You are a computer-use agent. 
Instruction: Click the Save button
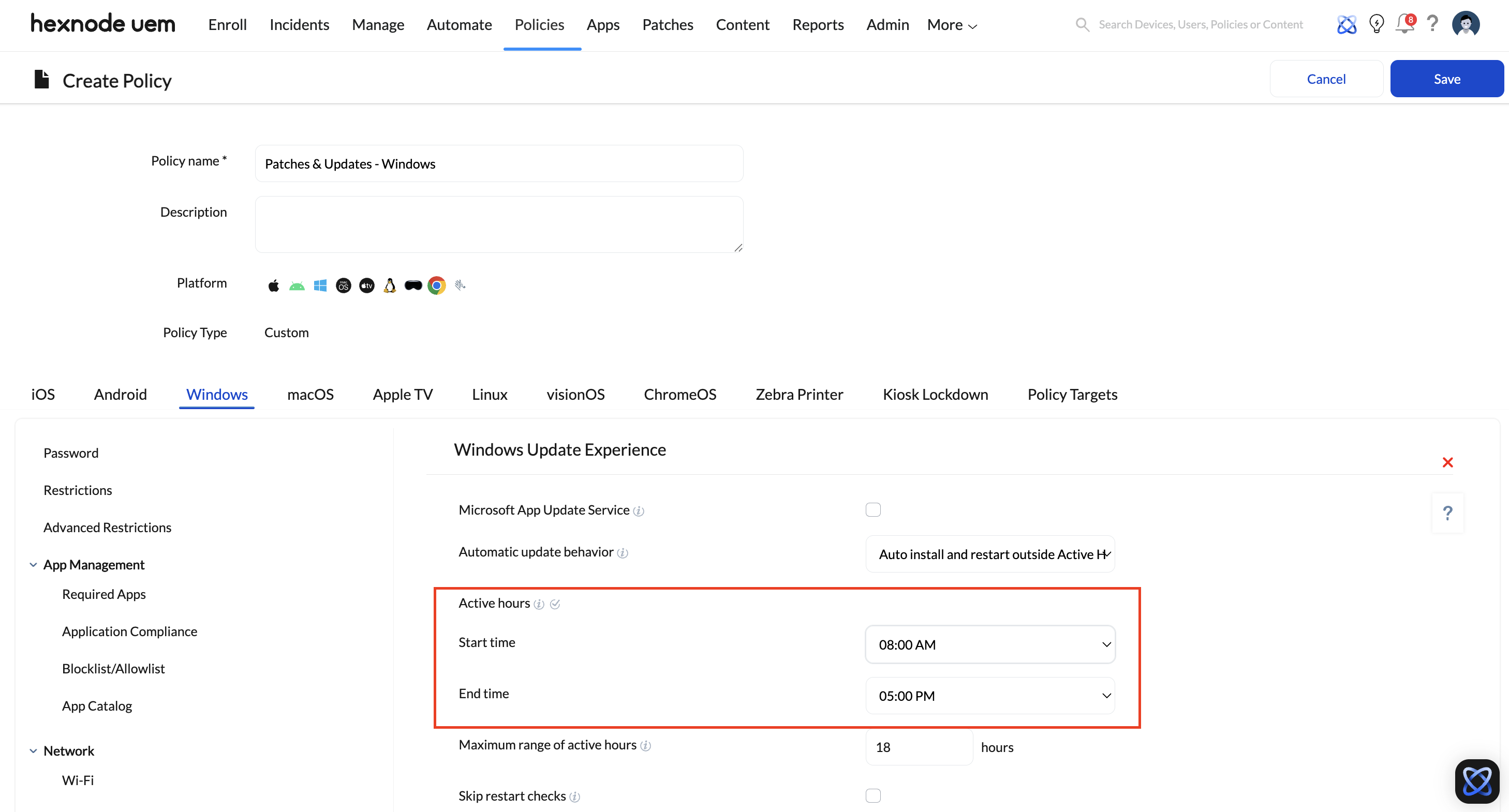pyautogui.click(x=1446, y=79)
